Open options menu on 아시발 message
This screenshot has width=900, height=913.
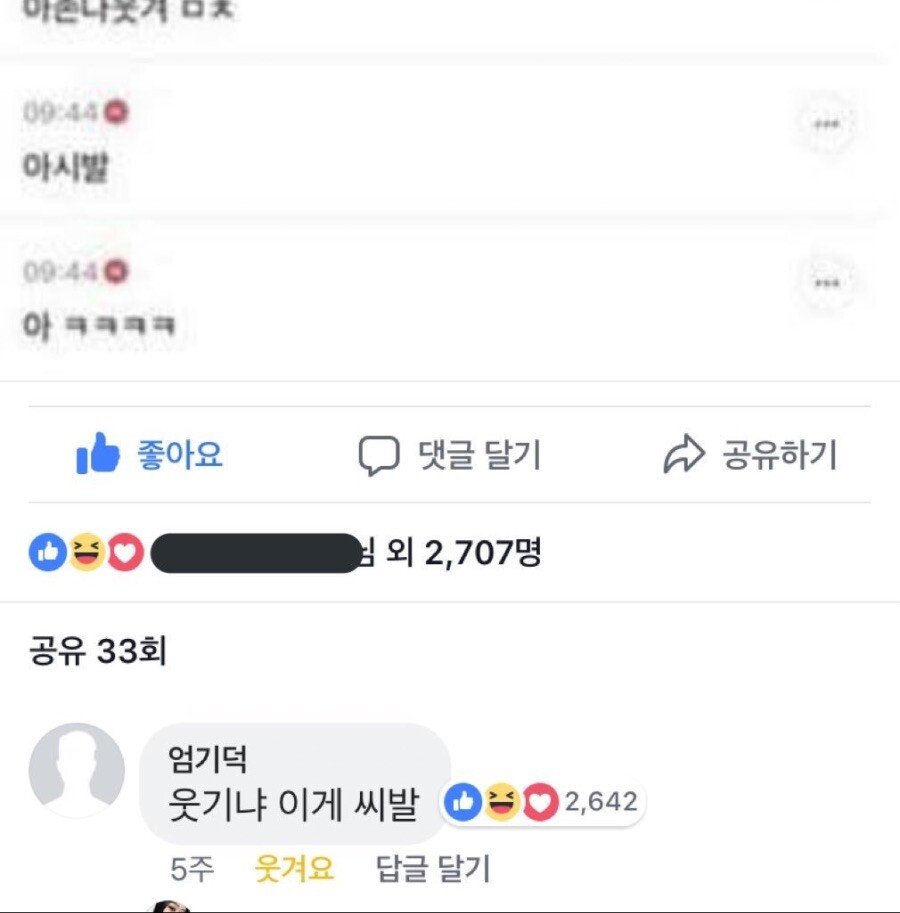826,124
